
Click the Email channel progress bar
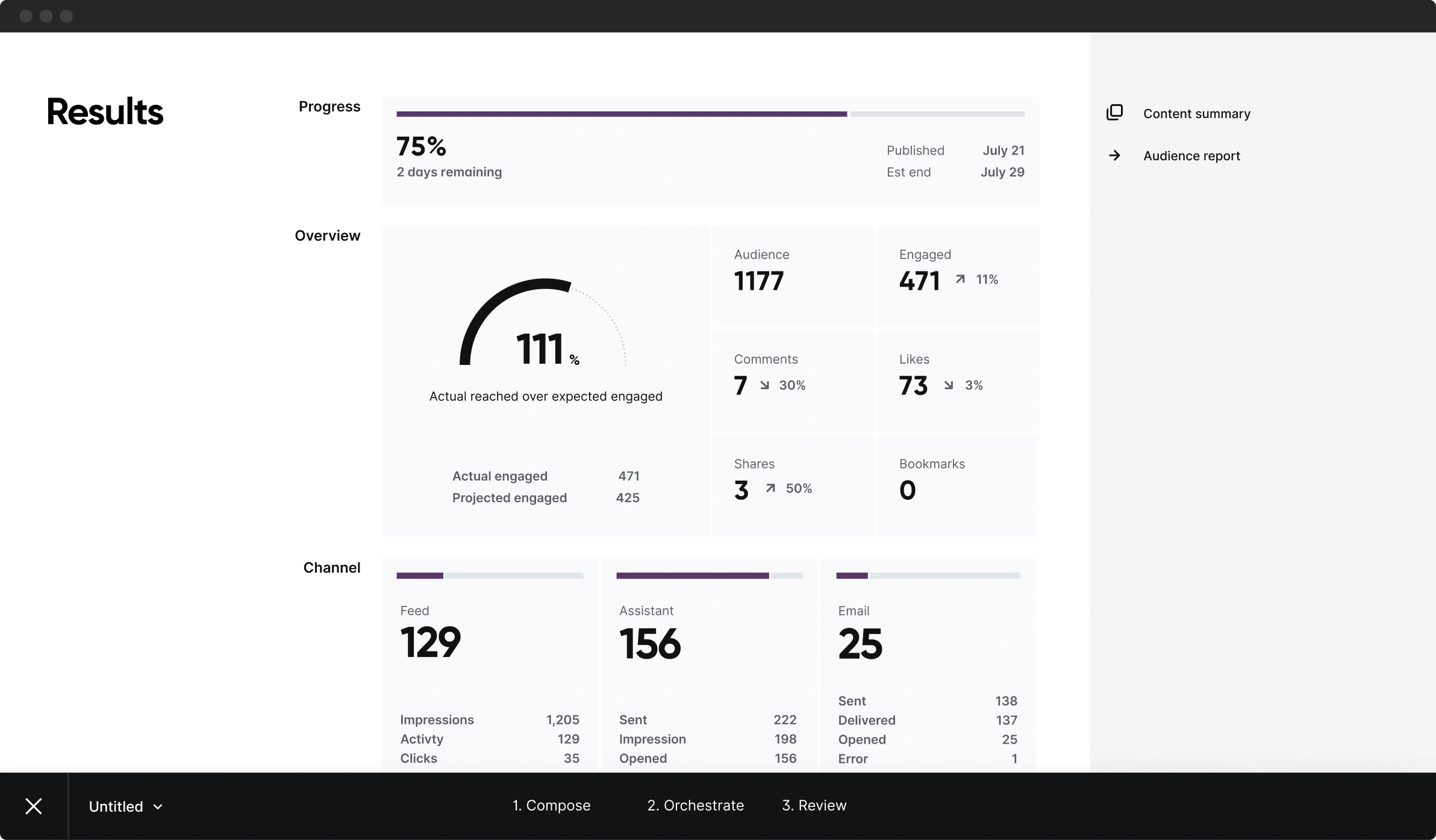point(928,576)
